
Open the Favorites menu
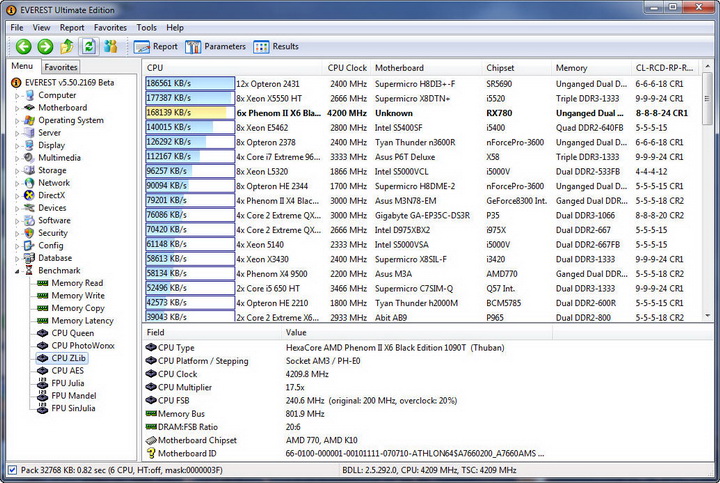pos(110,28)
